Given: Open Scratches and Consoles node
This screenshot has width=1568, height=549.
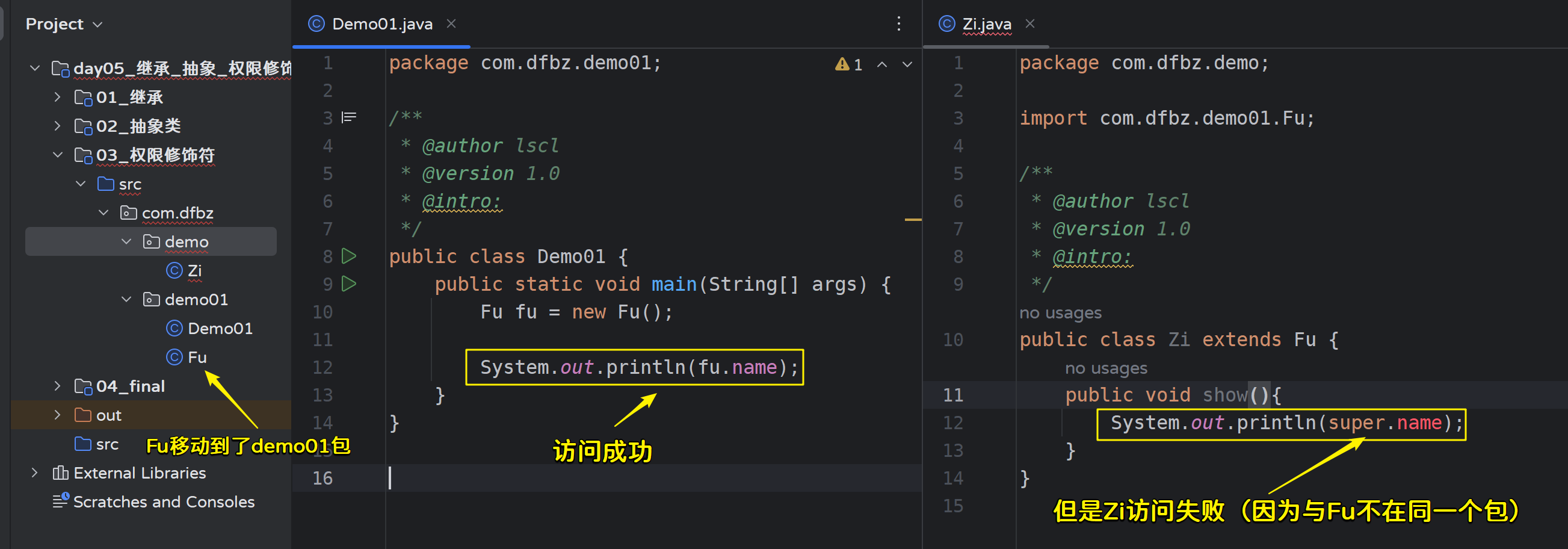Looking at the screenshot, I should point(163,501).
